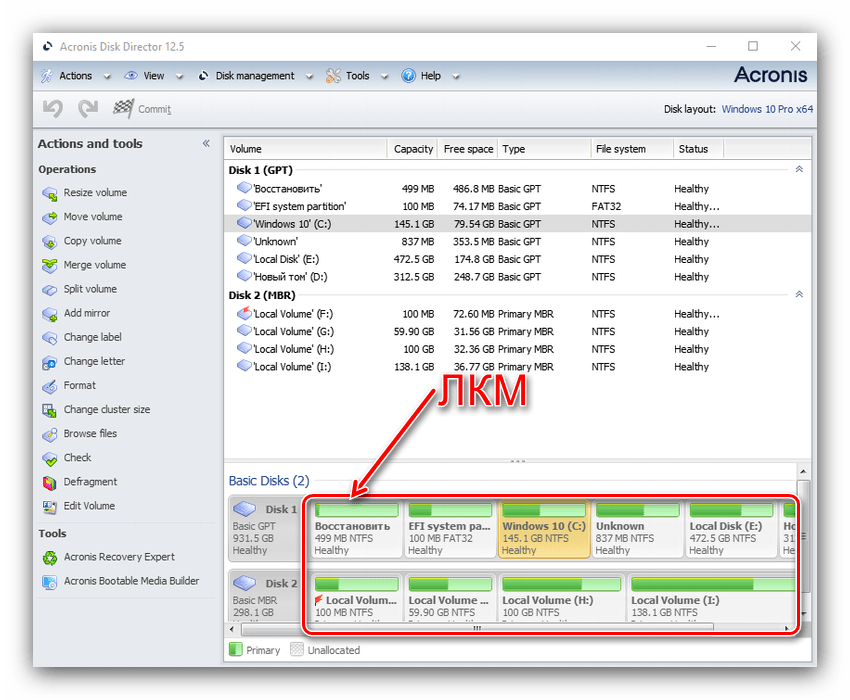The image size is (850, 700).
Task: Choose the Add mirror icon
Action: pyautogui.click(x=50, y=313)
